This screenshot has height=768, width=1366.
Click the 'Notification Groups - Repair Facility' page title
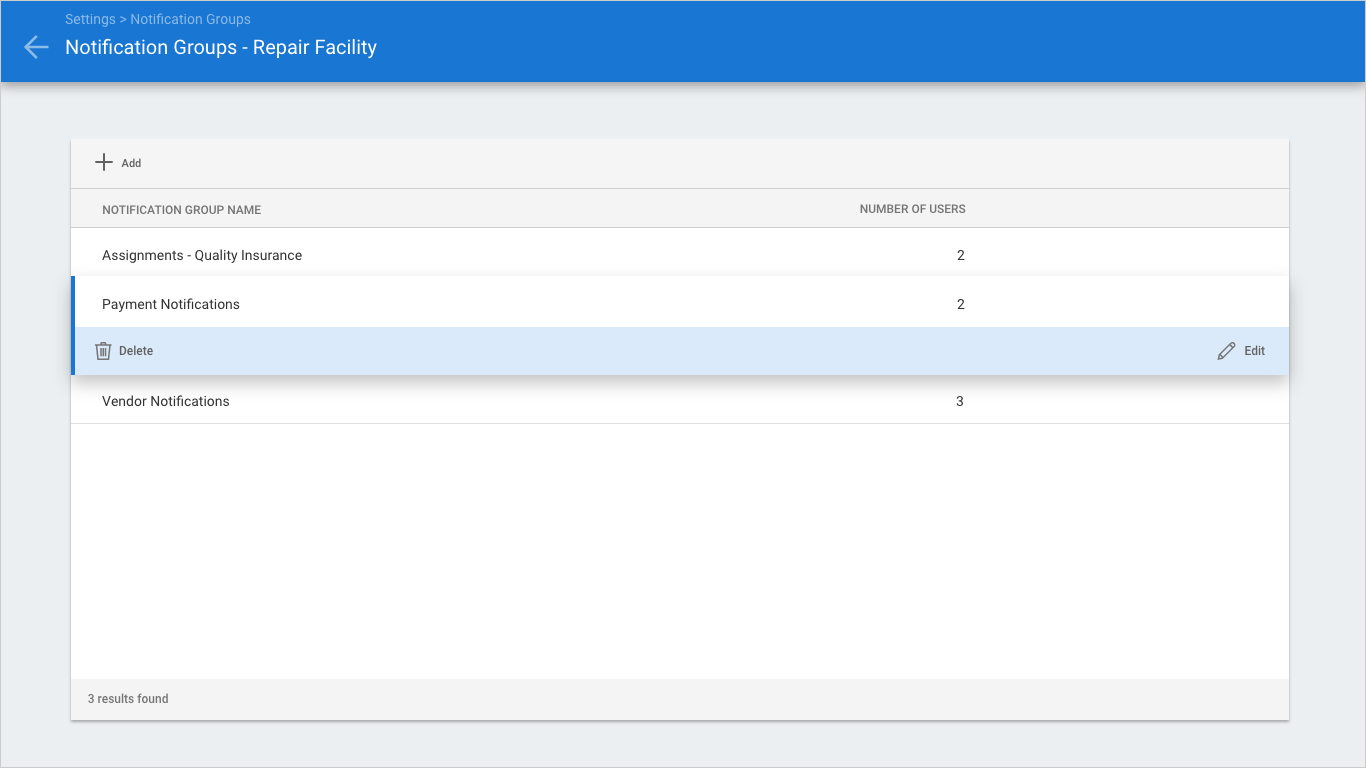pos(221,47)
